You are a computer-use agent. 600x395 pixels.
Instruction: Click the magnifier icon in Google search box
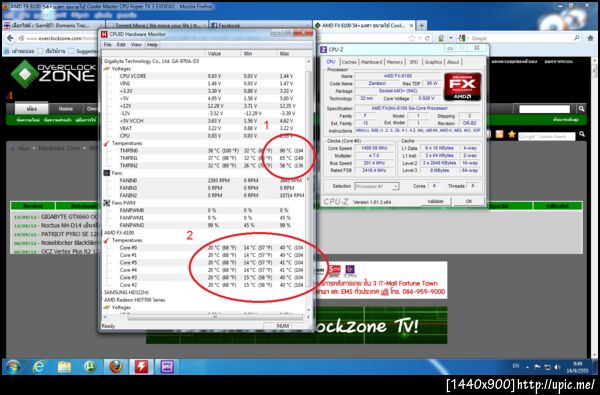[577, 38]
